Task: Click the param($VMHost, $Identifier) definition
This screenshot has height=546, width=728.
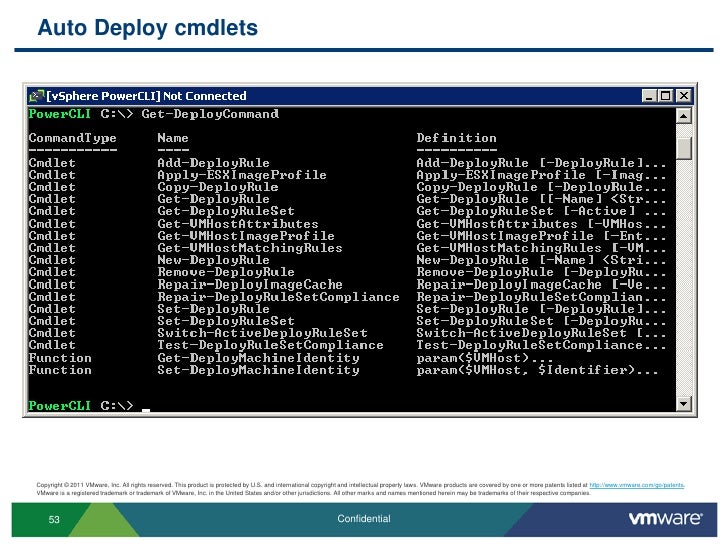Action: click(x=537, y=370)
